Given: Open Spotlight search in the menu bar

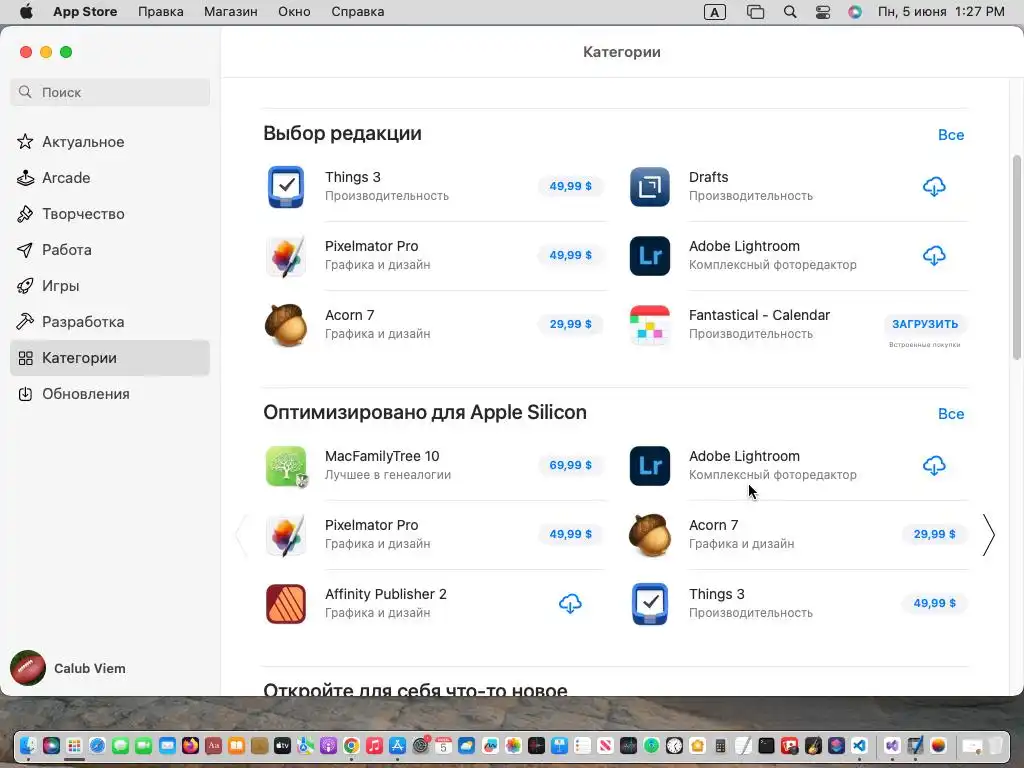Looking at the screenshot, I should pyautogui.click(x=790, y=12).
